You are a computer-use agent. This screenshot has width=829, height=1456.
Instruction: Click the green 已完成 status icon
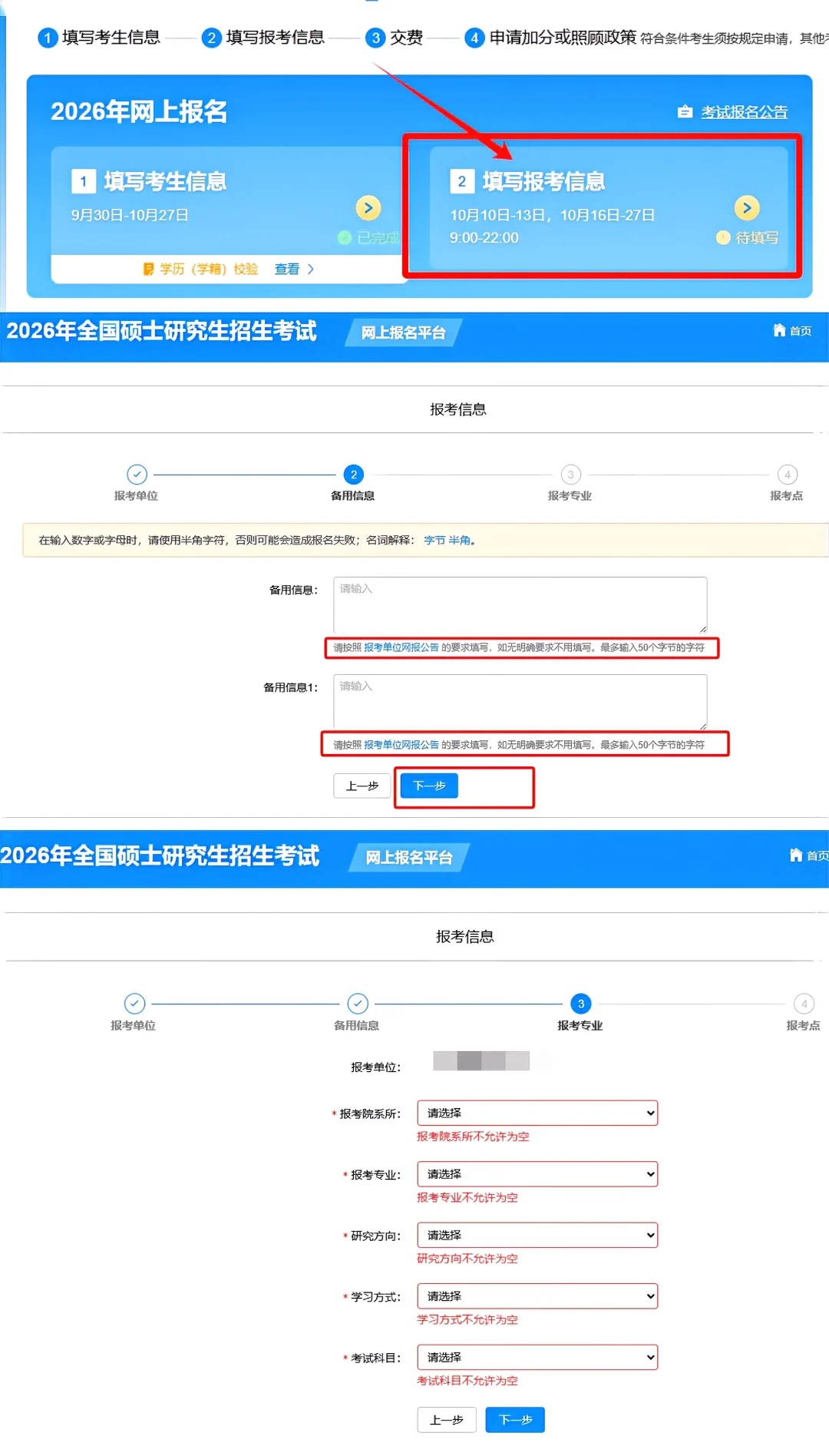coord(345,237)
